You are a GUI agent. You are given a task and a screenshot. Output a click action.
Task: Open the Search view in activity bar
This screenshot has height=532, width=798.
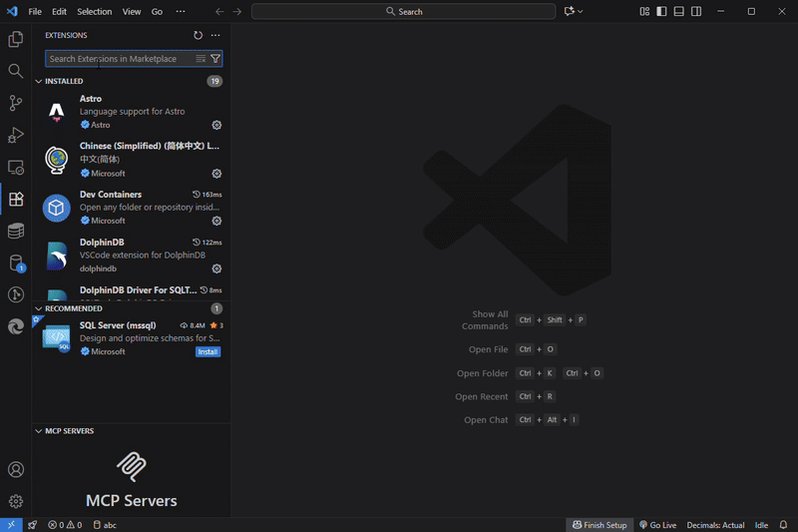16,71
